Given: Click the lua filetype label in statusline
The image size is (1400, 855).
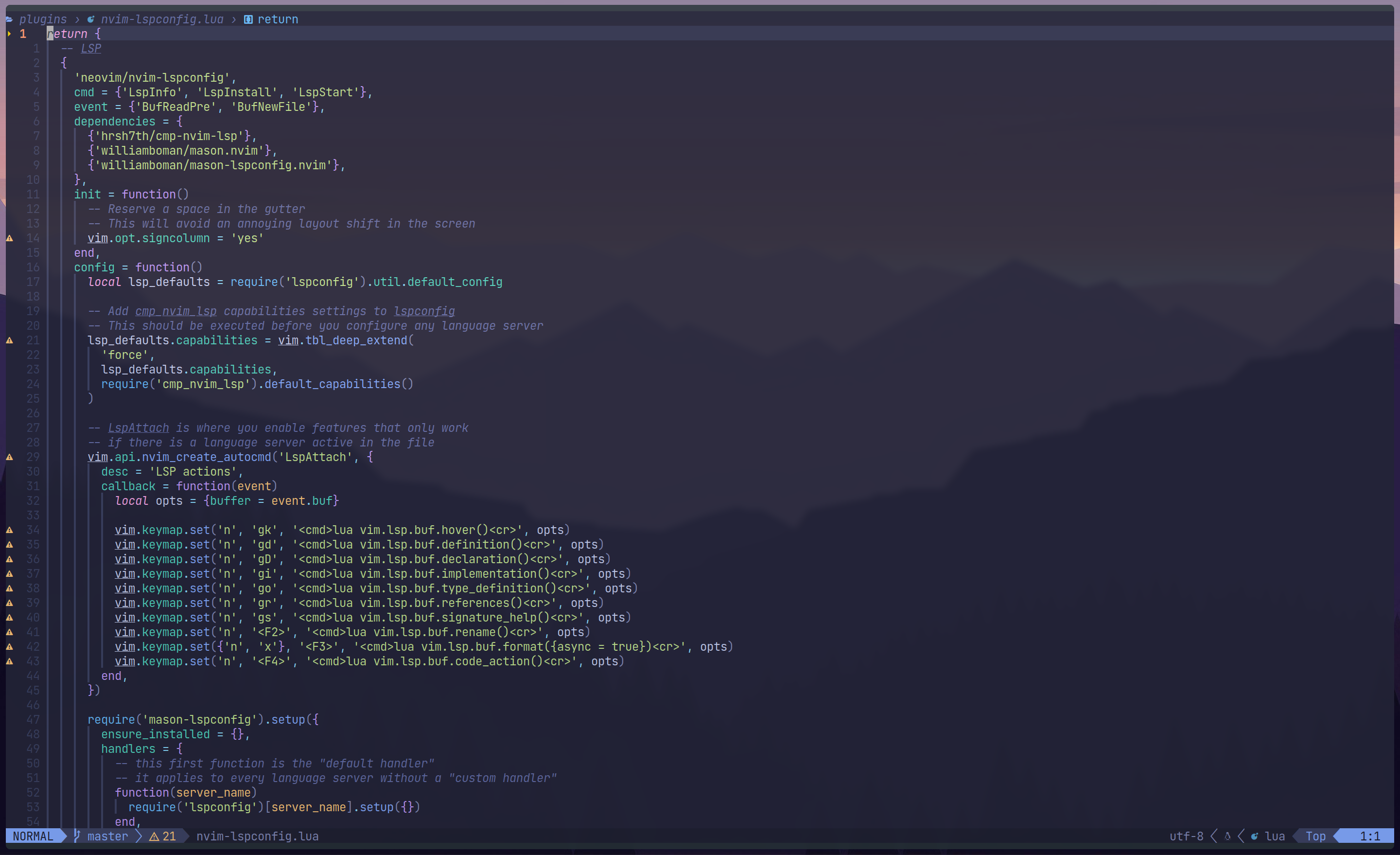Looking at the screenshot, I should [1275, 836].
